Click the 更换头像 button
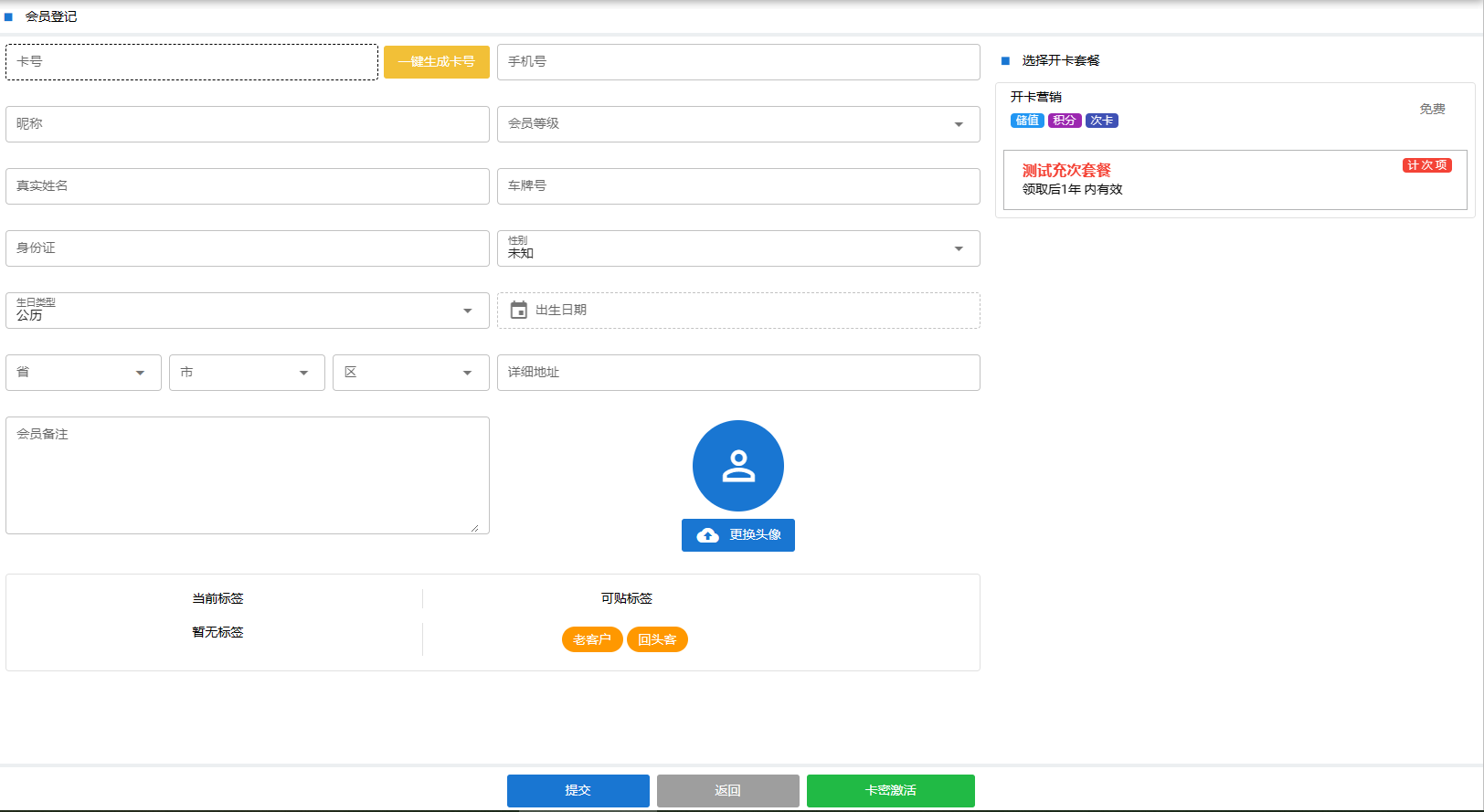Viewport: 1484px width, 812px height. pos(738,535)
